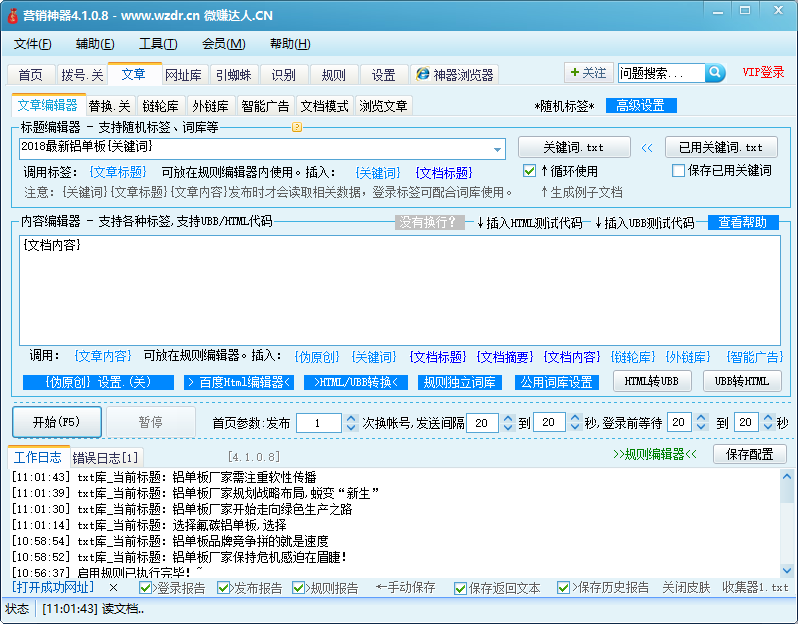Click the double left chevron icon
Image resolution: width=798 pixels, height=624 pixels.
click(x=647, y=148)
